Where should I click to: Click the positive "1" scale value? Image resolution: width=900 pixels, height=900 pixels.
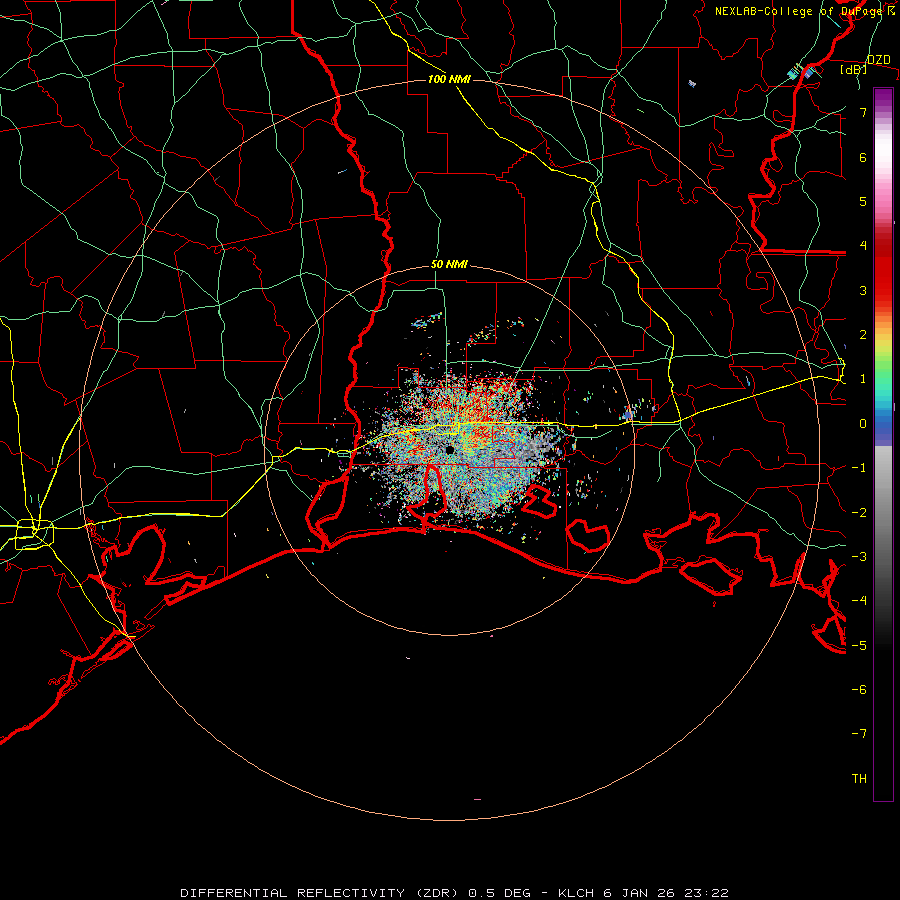coord(863,379)
